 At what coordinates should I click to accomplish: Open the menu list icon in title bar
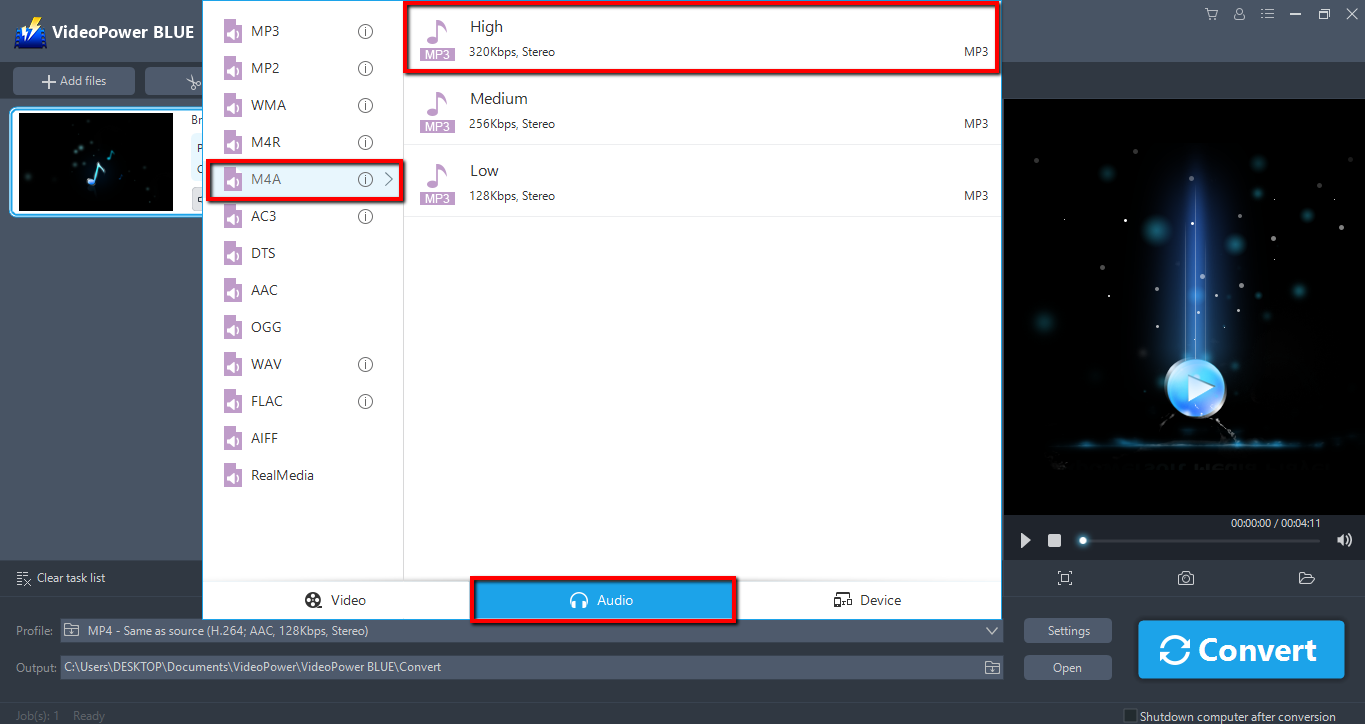[x=1268, y=14]
